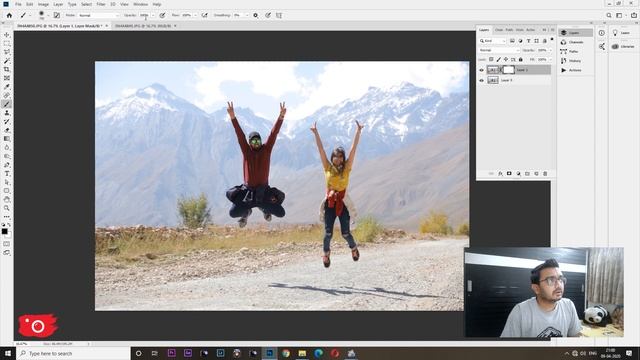Open layer Opacity dropdown in Layers panel
The image size is (640, 360).
click(550, 50)
